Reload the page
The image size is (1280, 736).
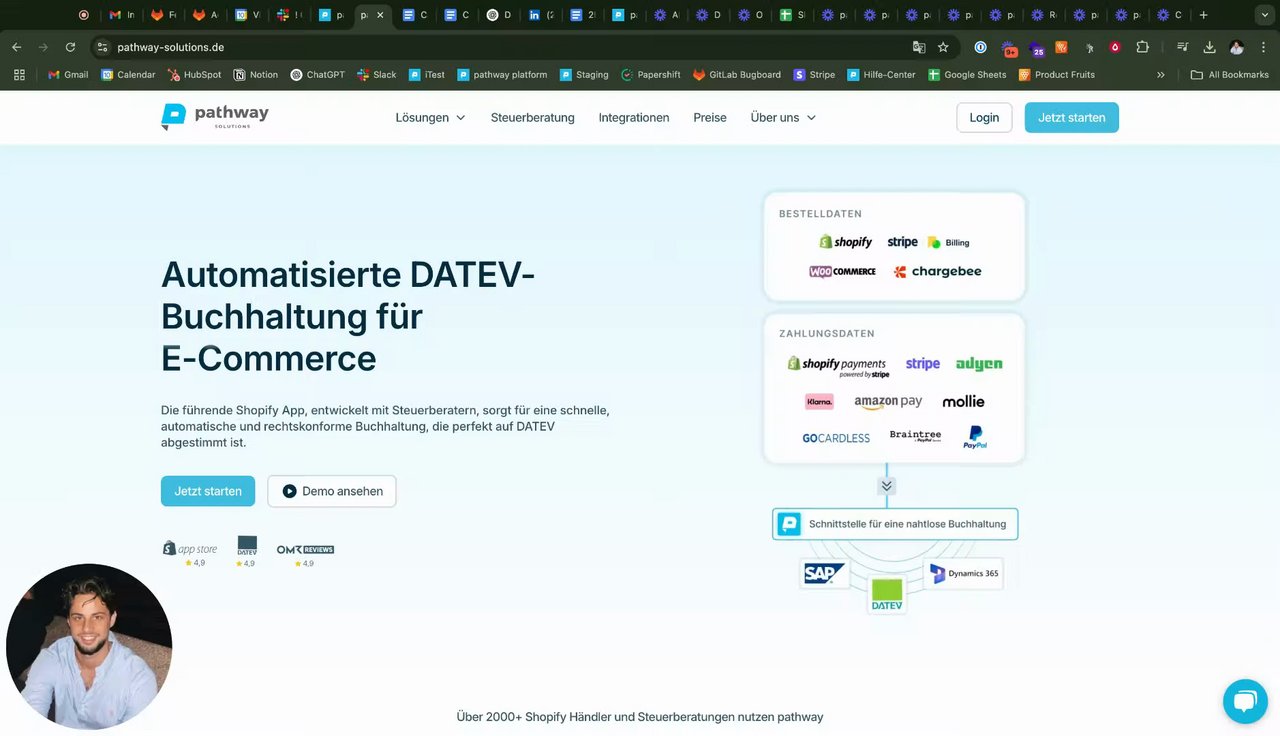pos(70,47)
